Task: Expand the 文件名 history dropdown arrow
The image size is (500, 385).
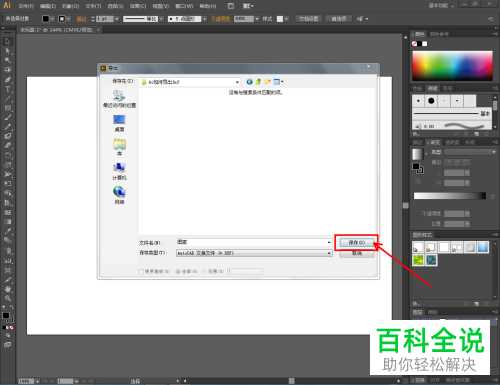Action: pyautogui.click(x=329, y=242)
